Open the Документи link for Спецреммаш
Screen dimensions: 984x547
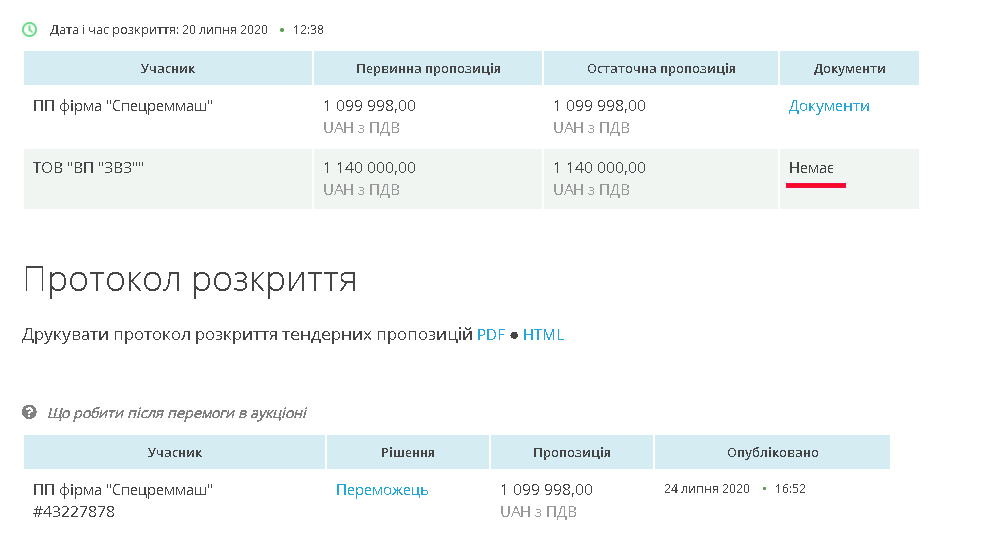tap(829, 106)
